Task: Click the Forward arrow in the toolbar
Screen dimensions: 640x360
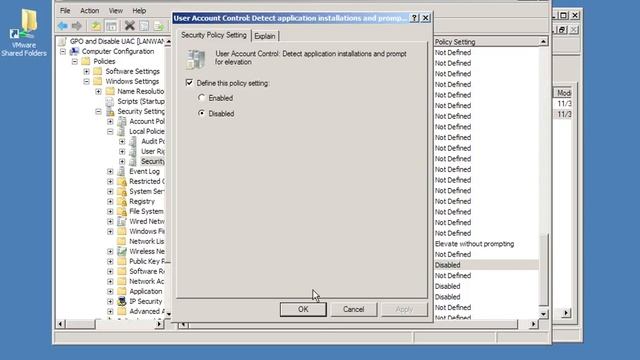Action: [77, 26]
